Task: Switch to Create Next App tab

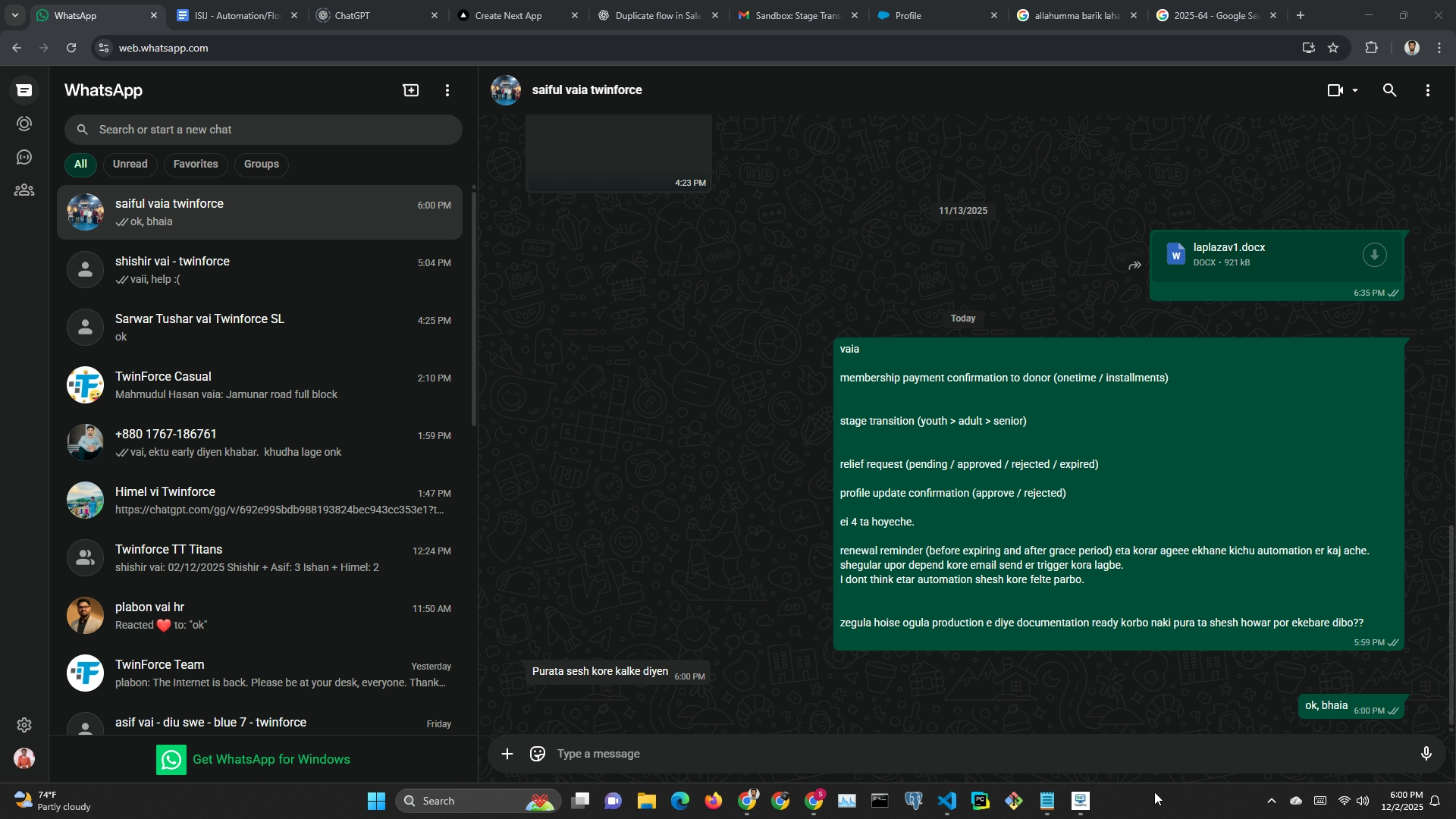Action: click(508, 15)
